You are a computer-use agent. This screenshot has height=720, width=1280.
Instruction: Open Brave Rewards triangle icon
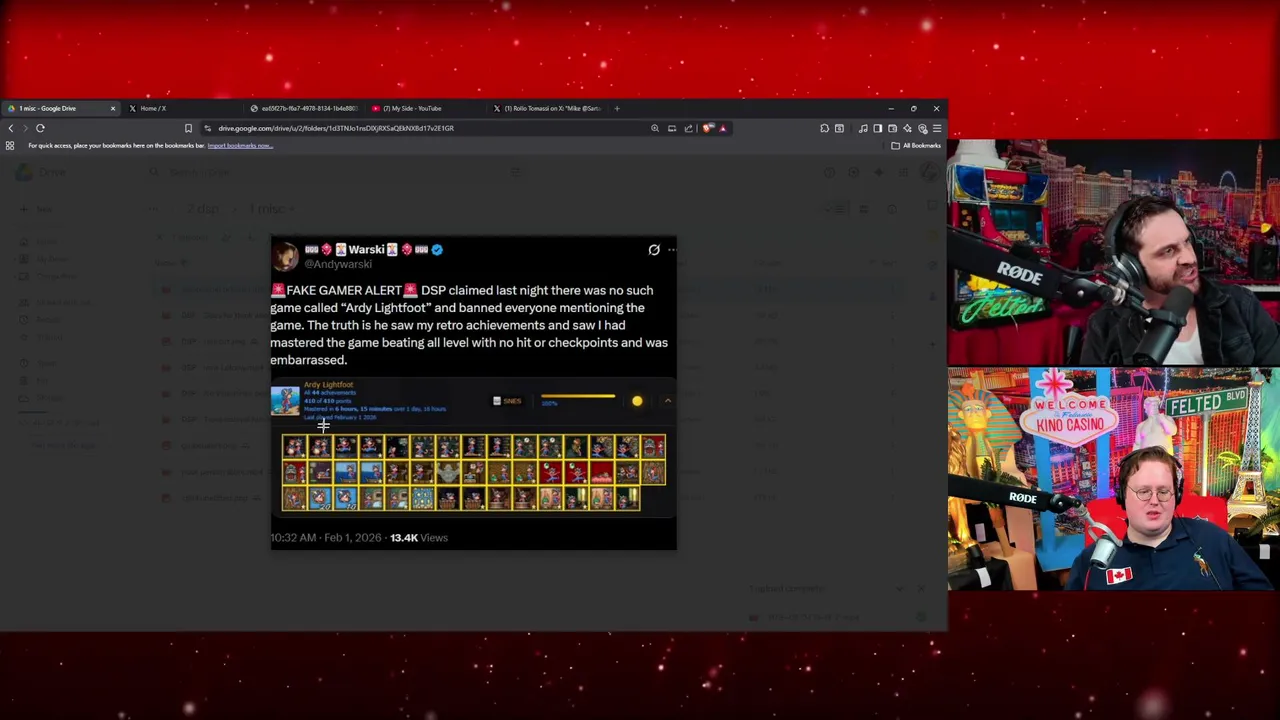coord(723,128)
